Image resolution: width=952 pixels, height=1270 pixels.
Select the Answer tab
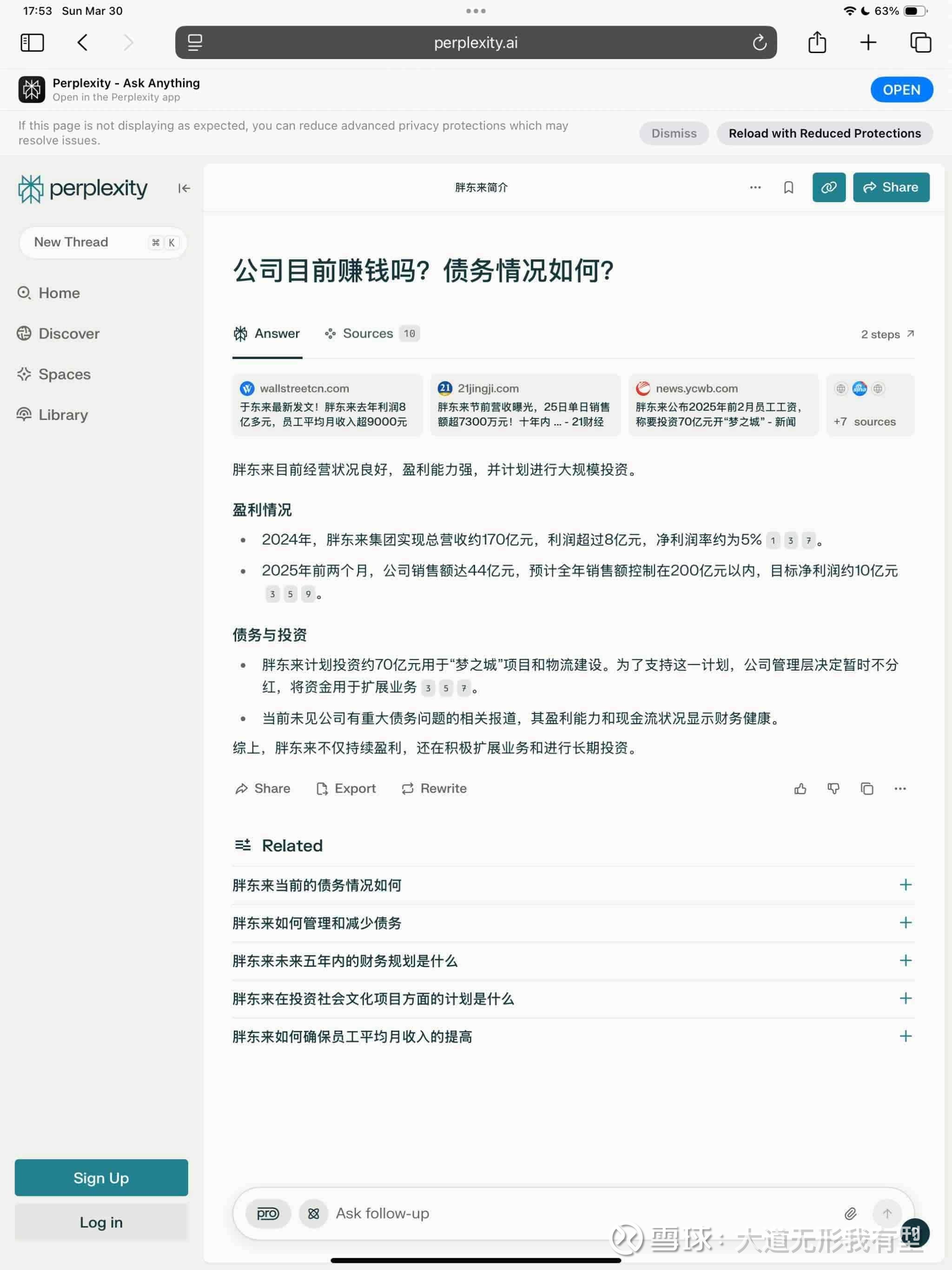coord(267,333)
